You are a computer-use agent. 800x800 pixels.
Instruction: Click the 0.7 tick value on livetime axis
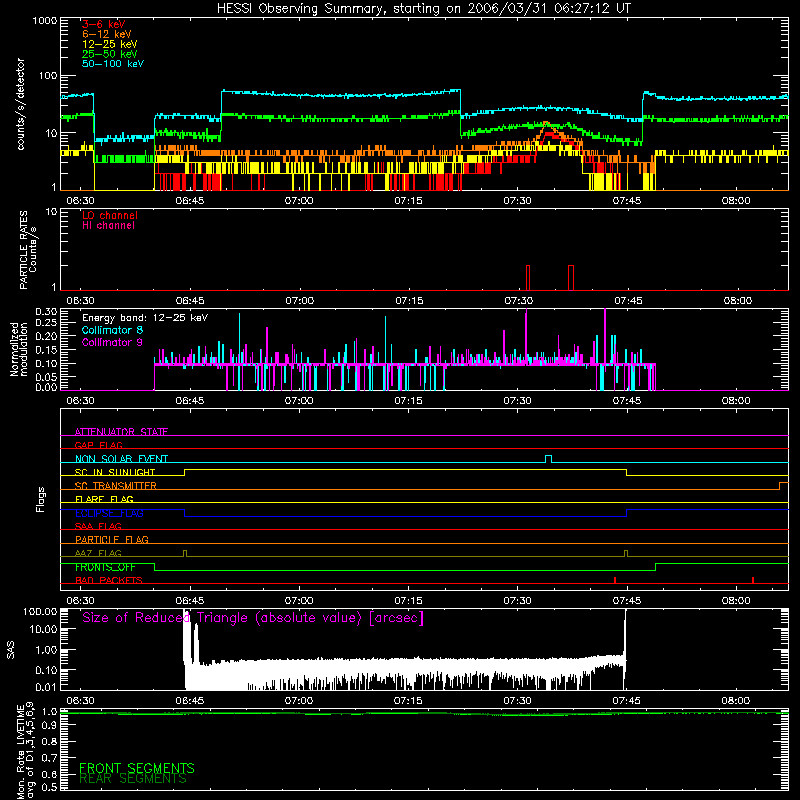pos(49,758)
